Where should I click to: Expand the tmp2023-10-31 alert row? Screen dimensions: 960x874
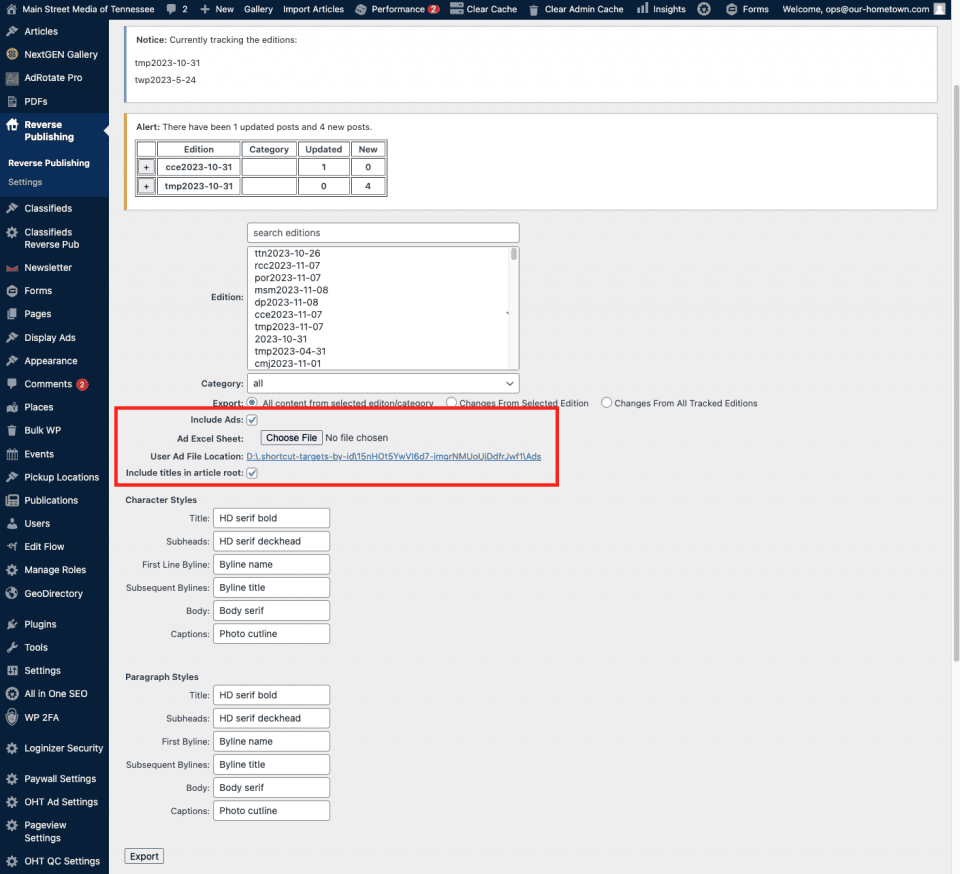146,186
